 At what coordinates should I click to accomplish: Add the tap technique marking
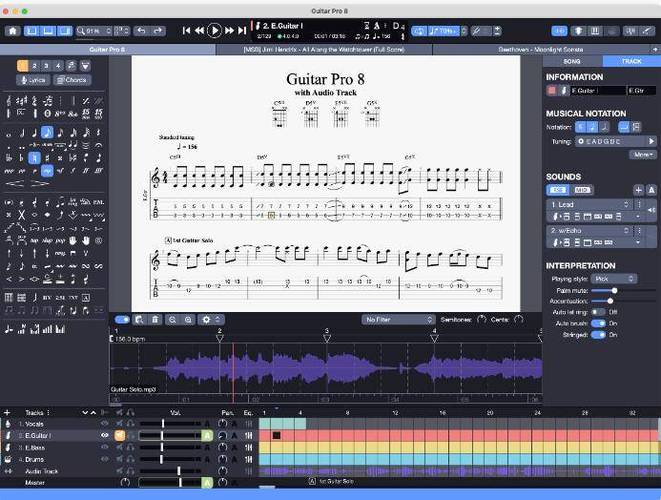click(x=34, y=241)
